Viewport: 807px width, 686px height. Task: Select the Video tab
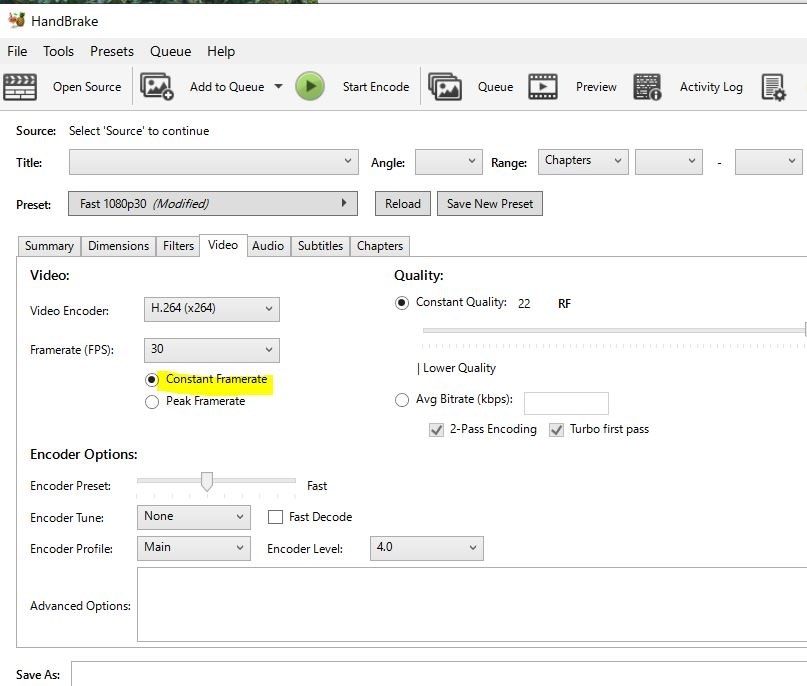click(223, 245)
